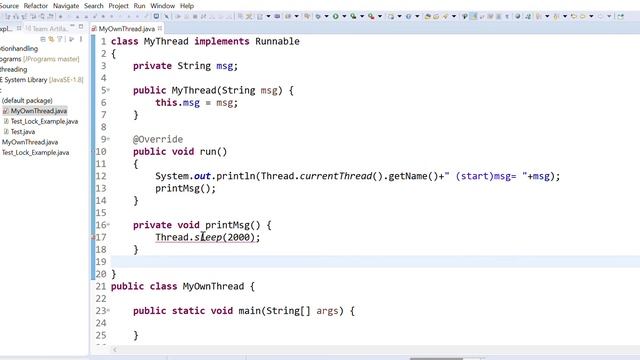Toggle Show Whitespace Characters icon
The width and height of the screenshot is (640, 360).
[x=507, y=16]
